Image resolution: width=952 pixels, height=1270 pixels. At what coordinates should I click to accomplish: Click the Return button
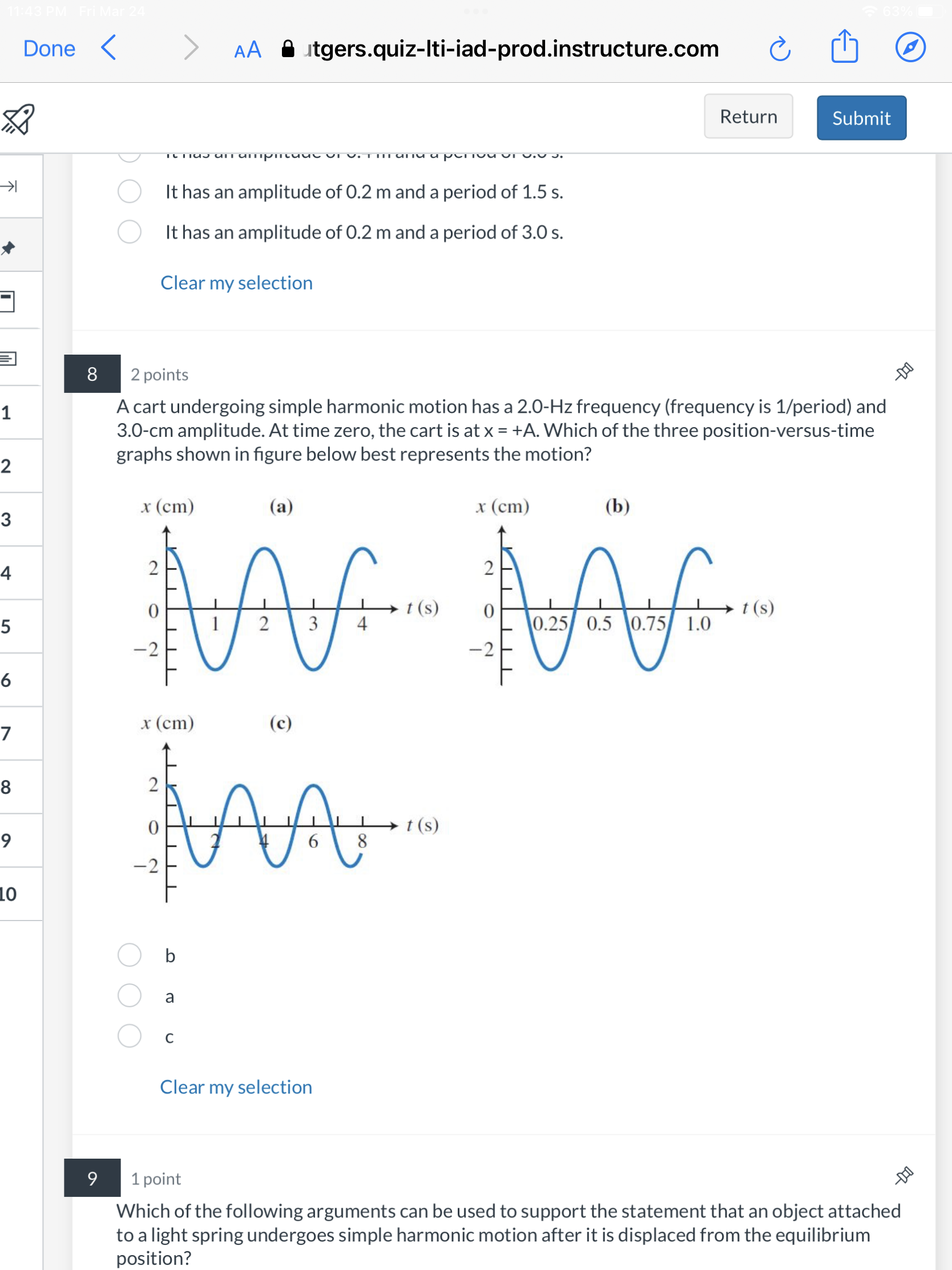(x=748, y=116)
